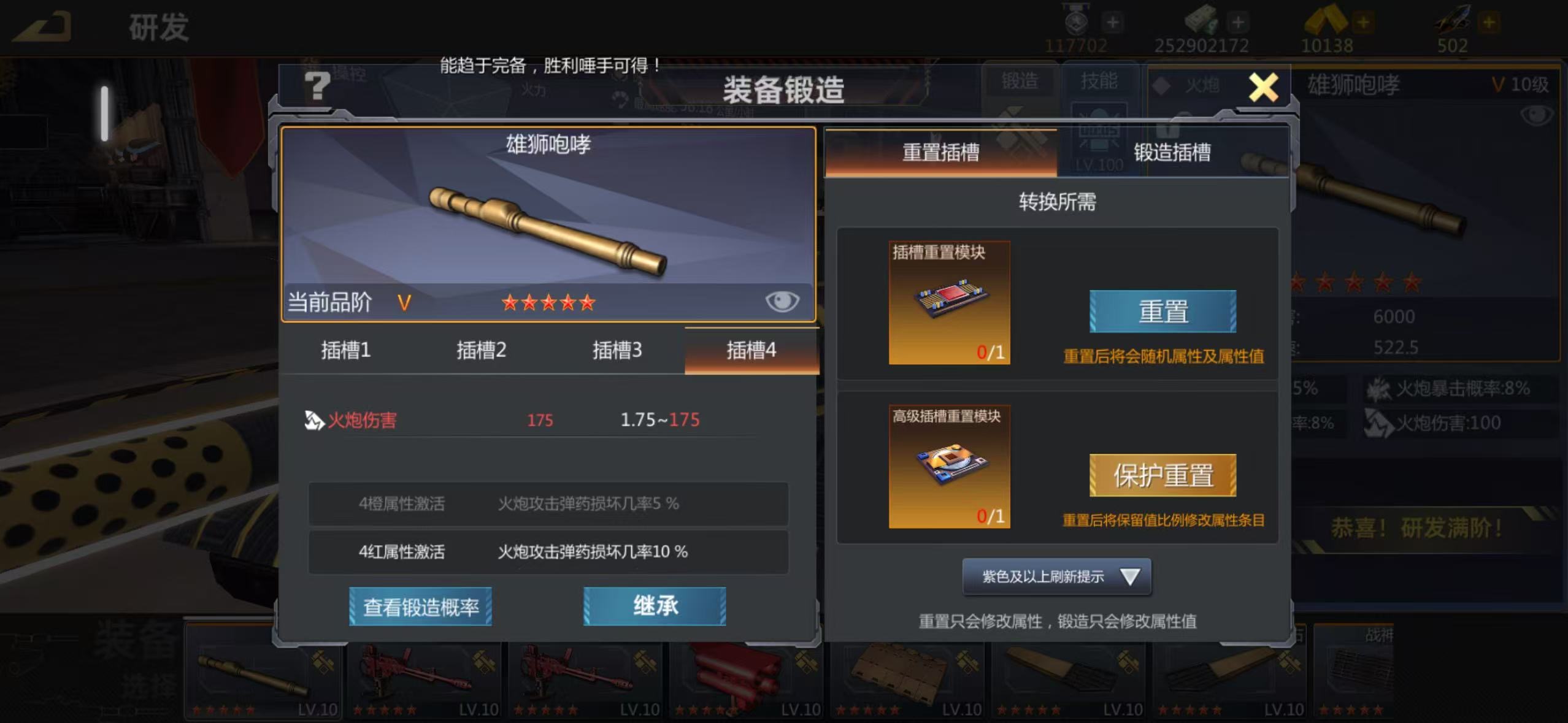Click the 插槽重置模块 item icon
Screen dimensions: 1568x723
949,302
